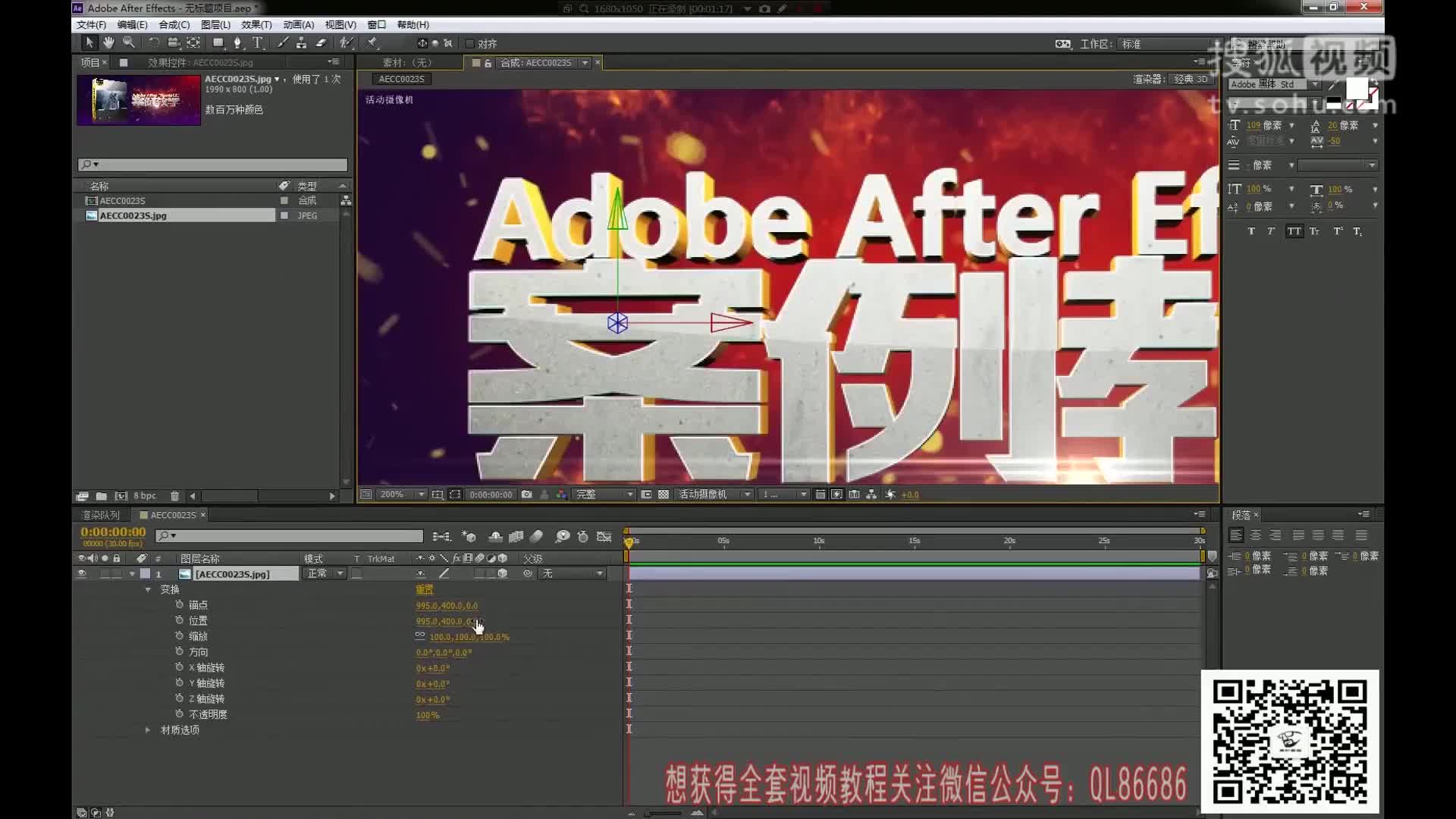Toggle 3D layer switch for AECC0023S.jpg
The image size is (1456, 819).
(502, 574)
